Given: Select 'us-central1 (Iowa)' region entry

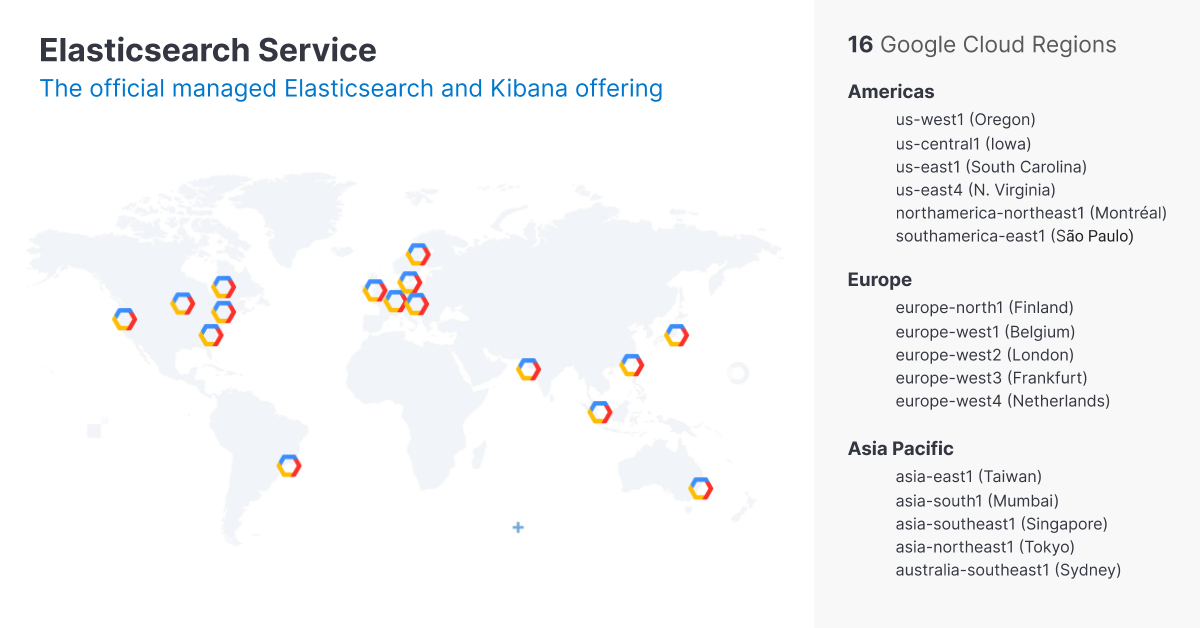Looking at the screenshot, I should tap(964, 144).
